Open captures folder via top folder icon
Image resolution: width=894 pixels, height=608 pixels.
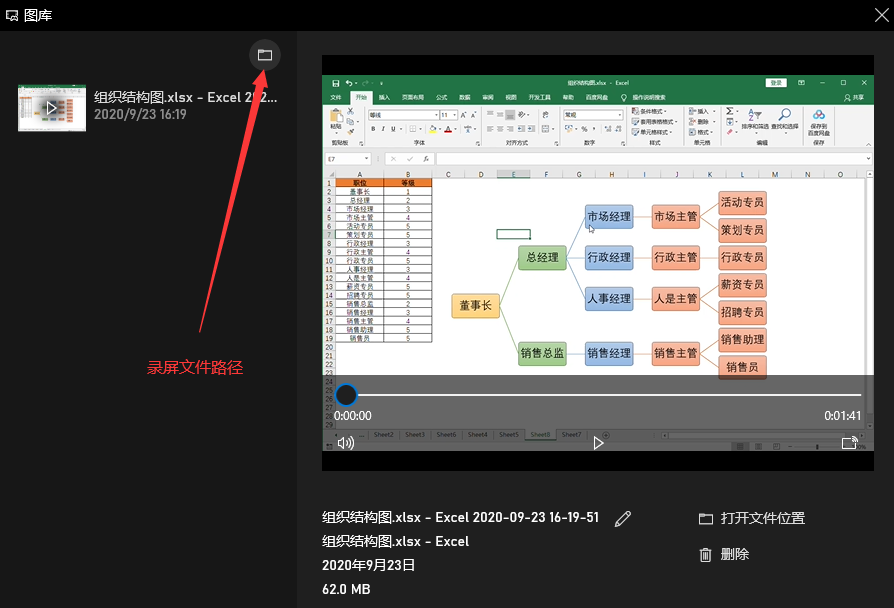265,55
